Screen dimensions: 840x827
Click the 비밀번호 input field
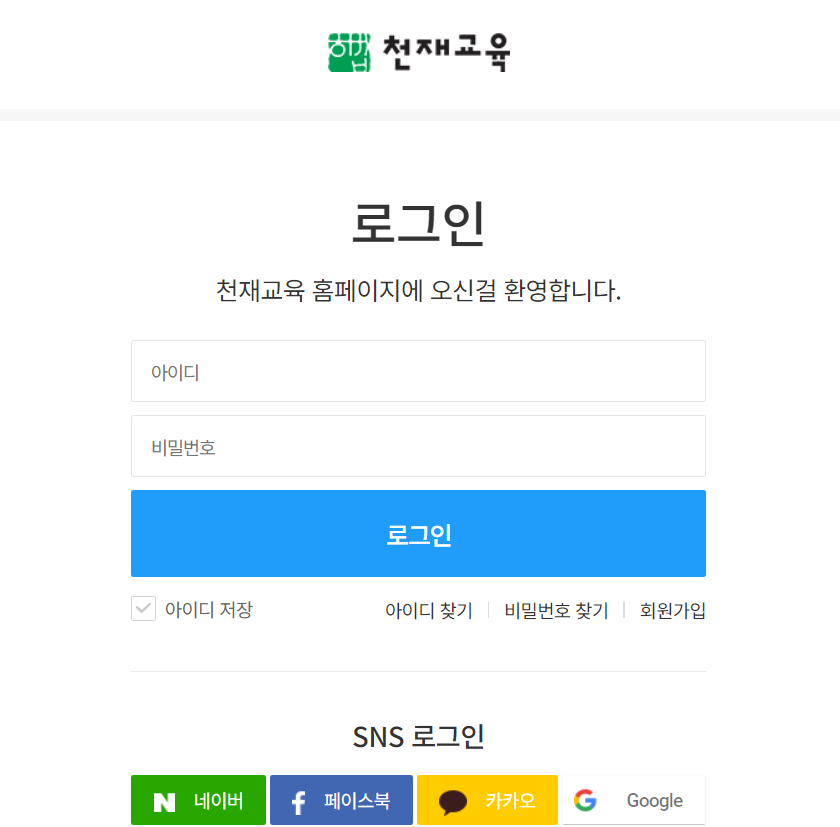[x=418, y=446]
